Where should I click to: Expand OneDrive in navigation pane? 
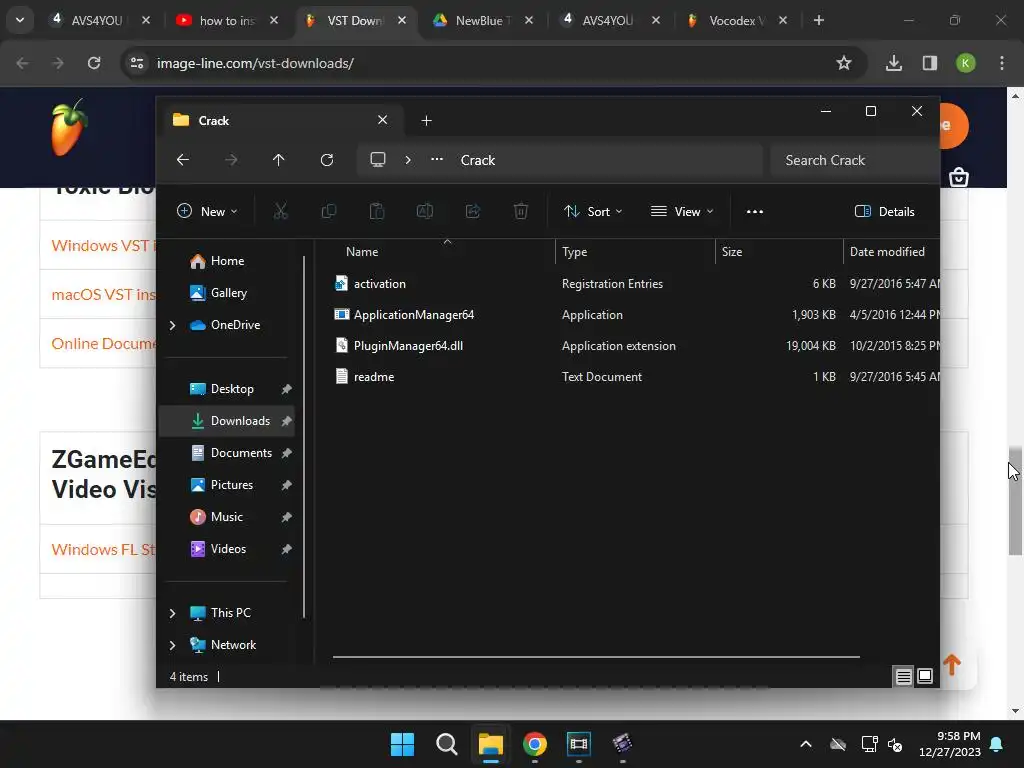172,325
